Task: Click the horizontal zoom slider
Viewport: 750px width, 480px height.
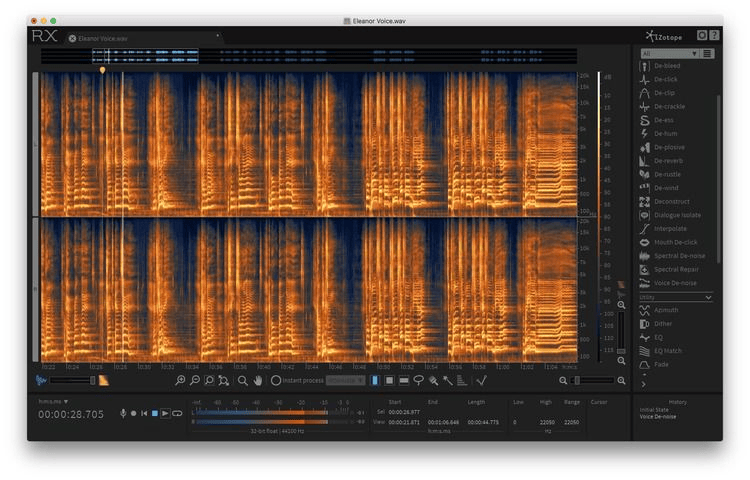Action: [x=593, y=380]
